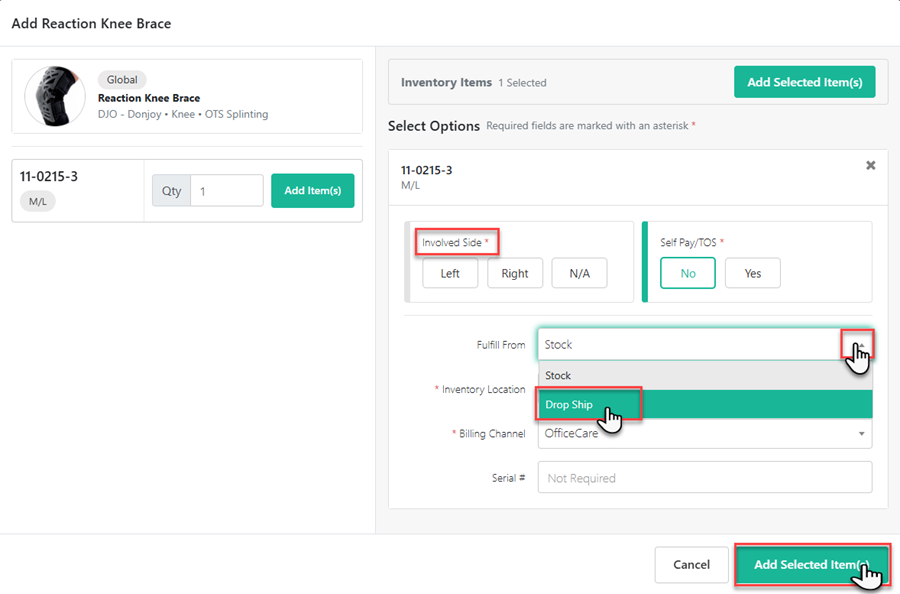The width and height of the screenshot is (900, 594).
Task: Choose N/A for Involved Side
Action: click(579, 273)
